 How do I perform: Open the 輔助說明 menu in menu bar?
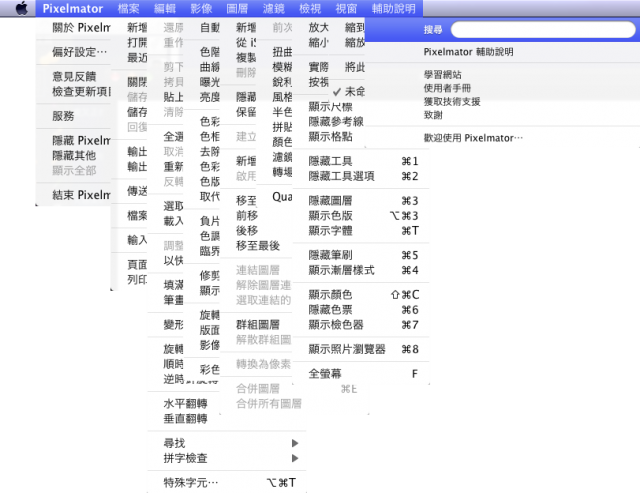393,9
